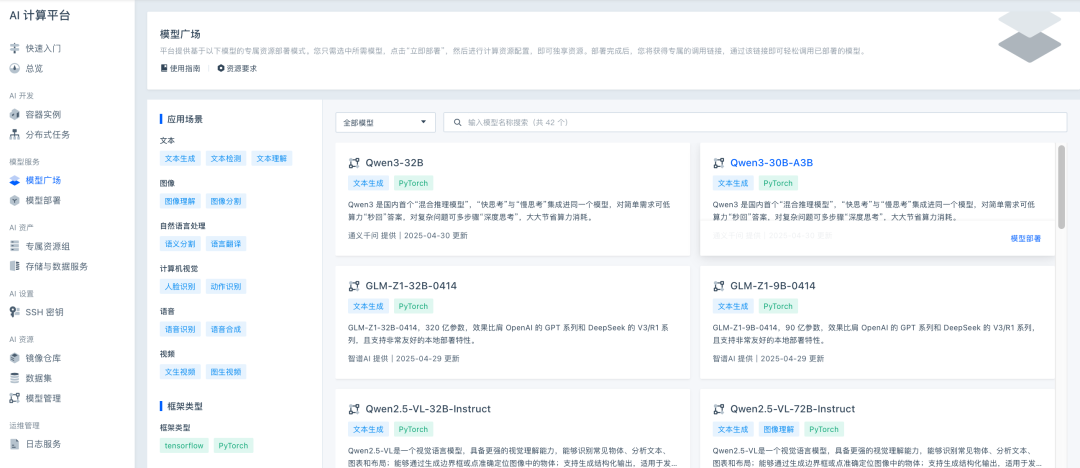This screenshot has height=468, width=1080.
Task: Click 图像理解 tag on Qwen2.5-VL-72B-Instruct card
Action: (x=778, y=429)
